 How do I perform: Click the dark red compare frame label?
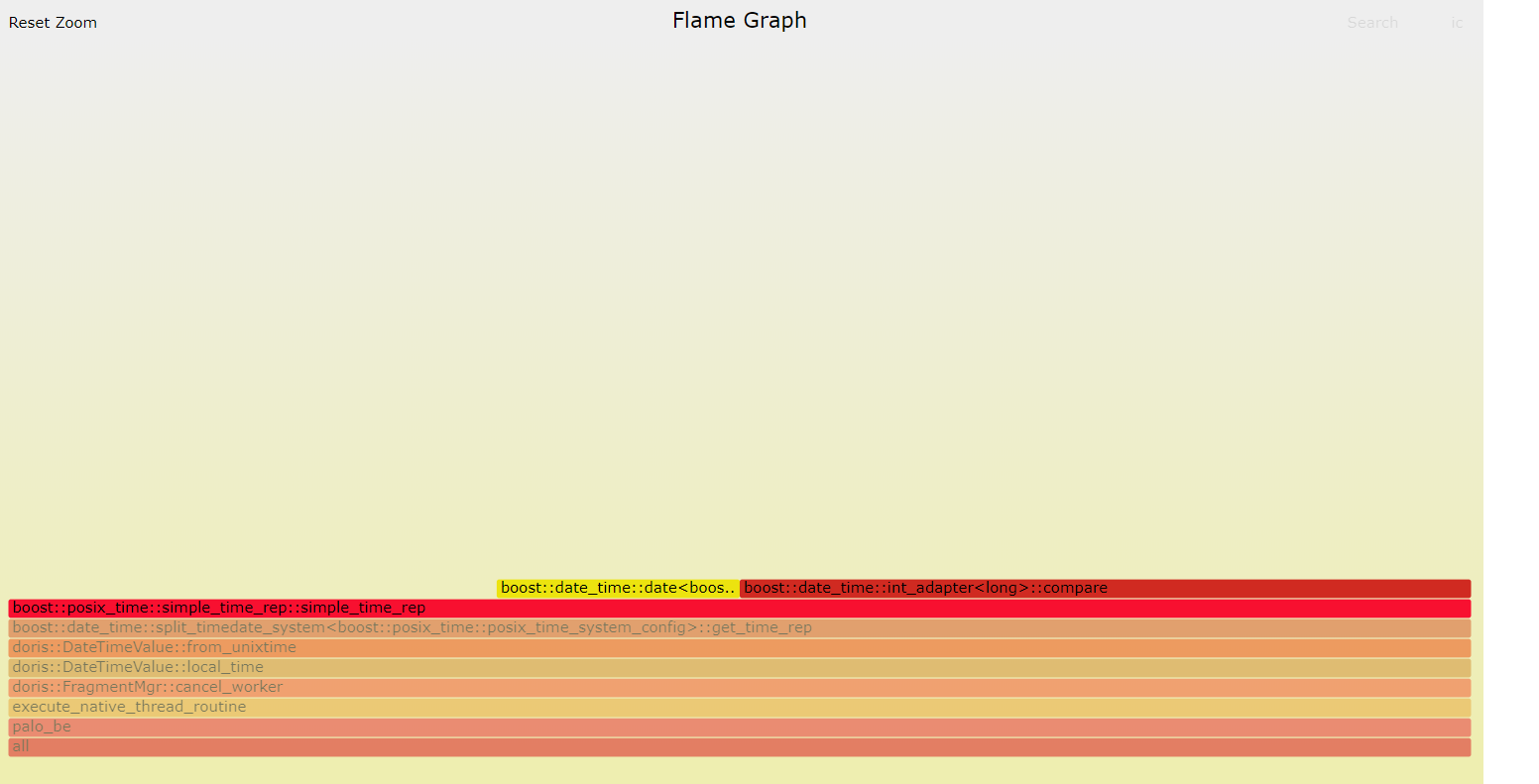(925, 589)
